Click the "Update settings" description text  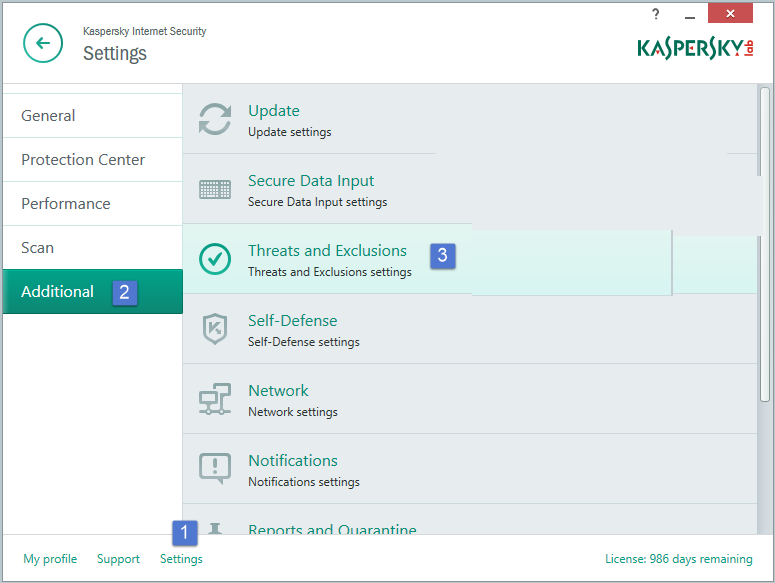(x=290, y=132)
